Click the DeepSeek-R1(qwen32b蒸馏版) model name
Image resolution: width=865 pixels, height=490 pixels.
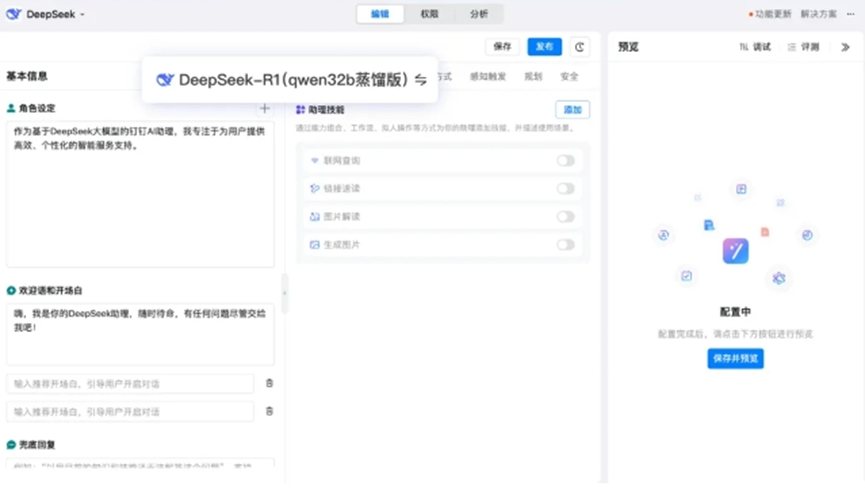tap(293, 80)
